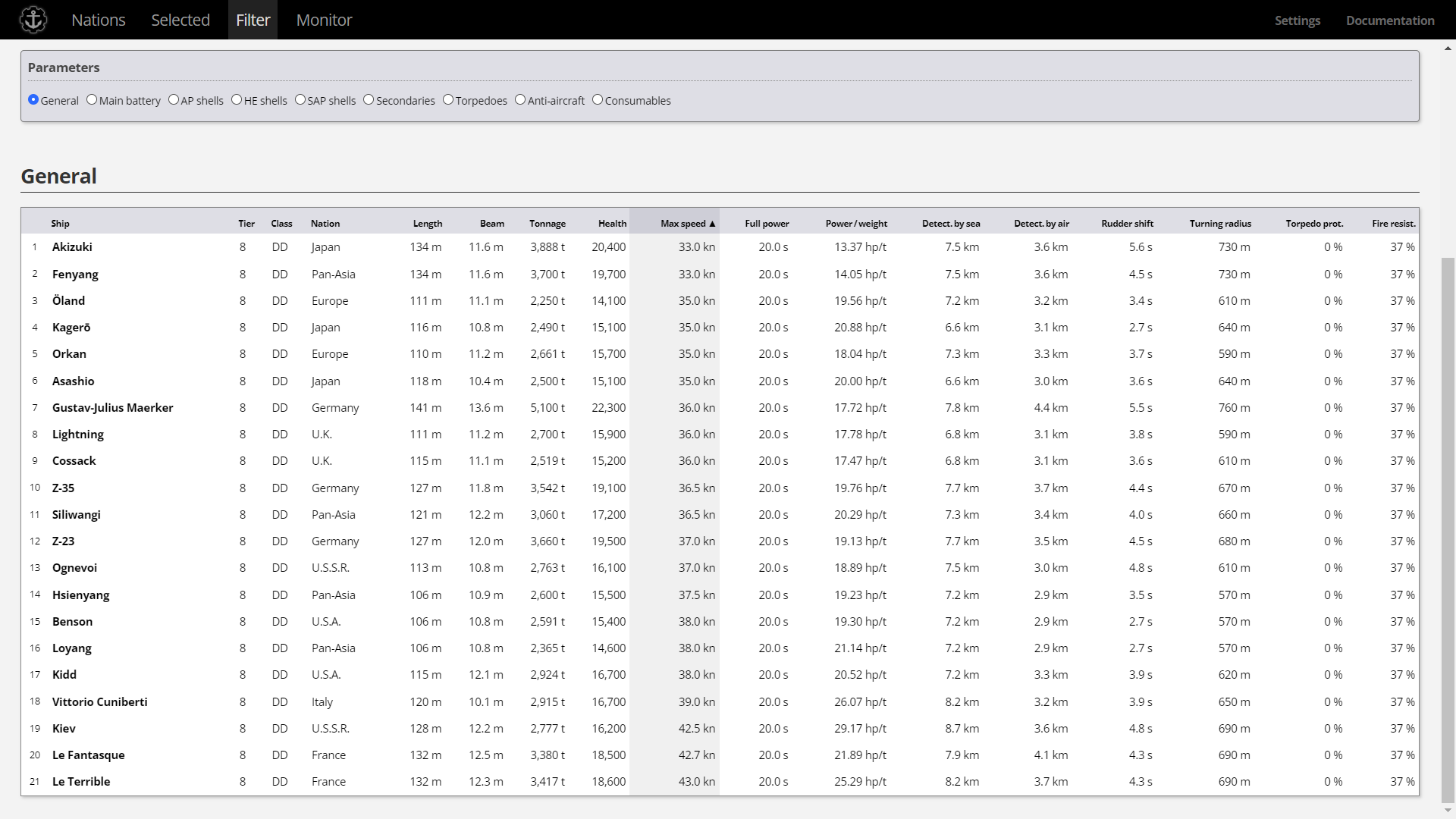Click the anchor logo icon
The width and height of the screenshot is (1456, 819).
pyautogui.click(x=33, y=20)
